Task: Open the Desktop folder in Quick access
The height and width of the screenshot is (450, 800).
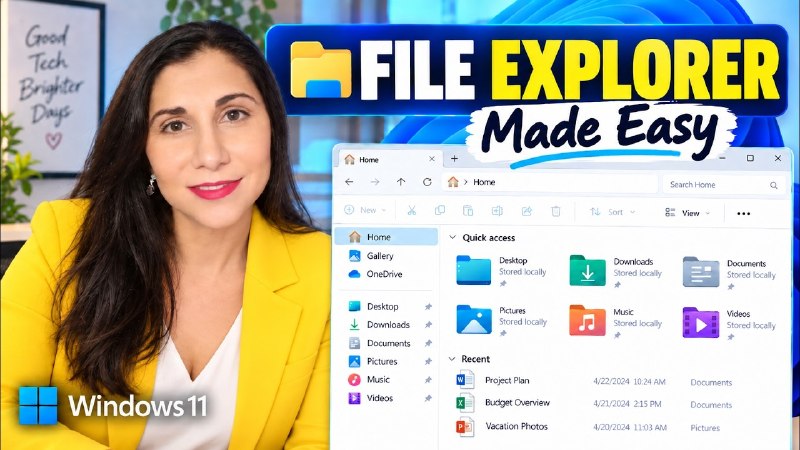Action: (x=473, y=270)
